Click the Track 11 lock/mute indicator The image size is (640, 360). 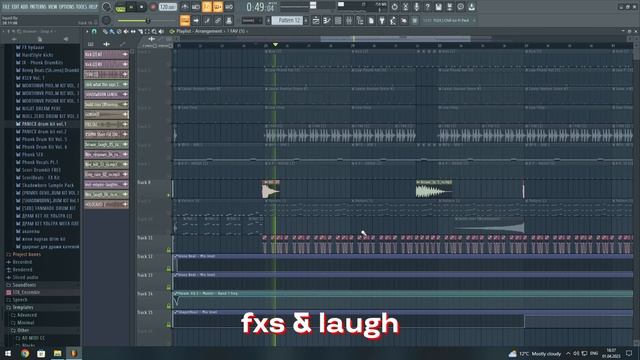169,250
